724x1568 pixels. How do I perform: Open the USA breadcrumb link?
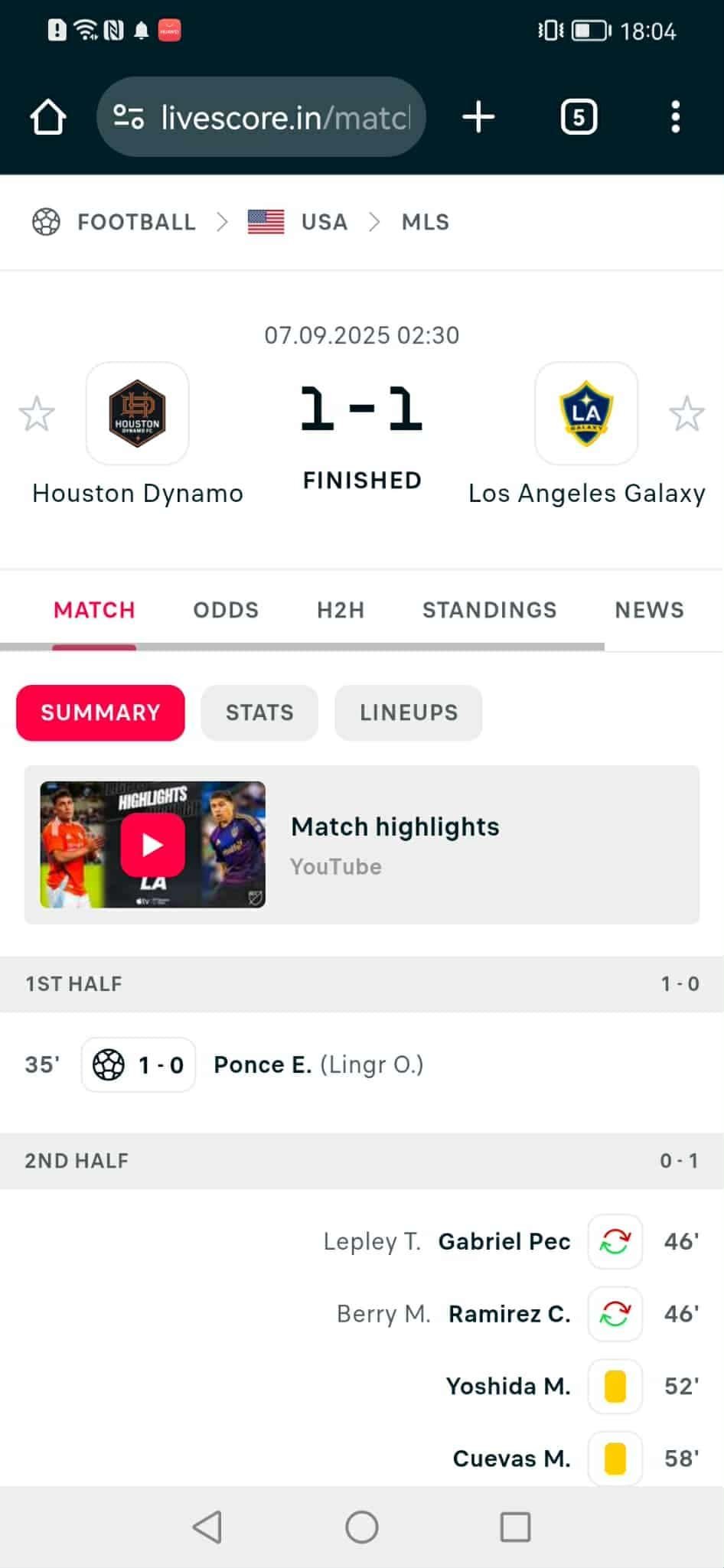pyautogui.click(x=324, y=222)
